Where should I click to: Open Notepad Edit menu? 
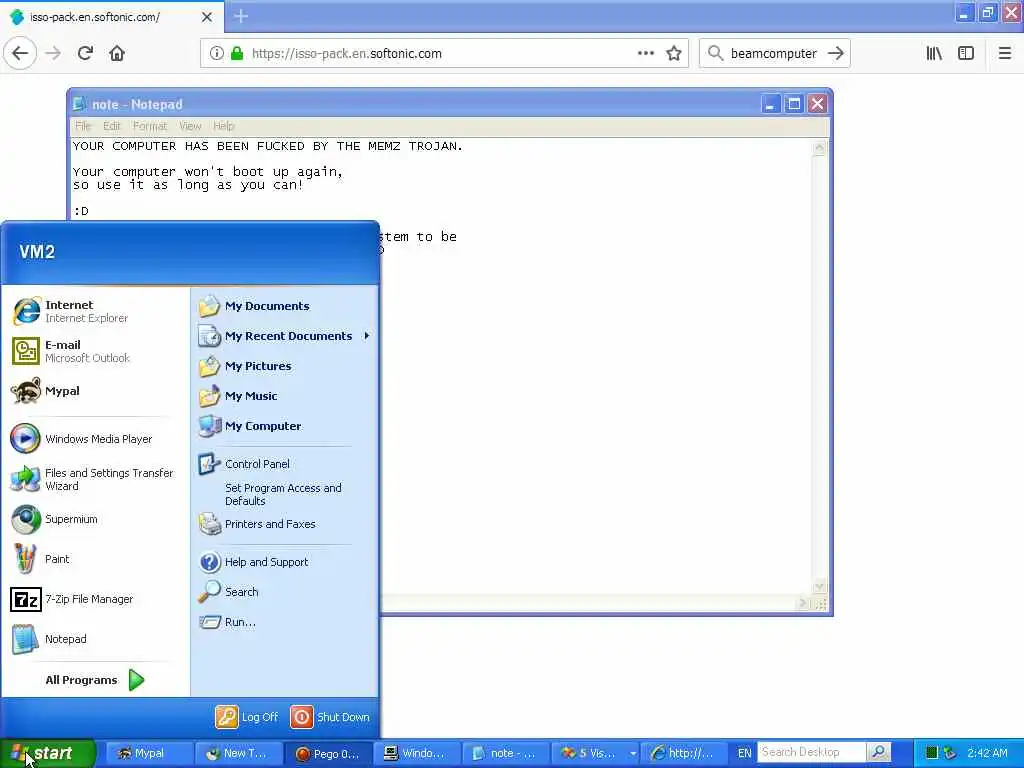point(112,126)
